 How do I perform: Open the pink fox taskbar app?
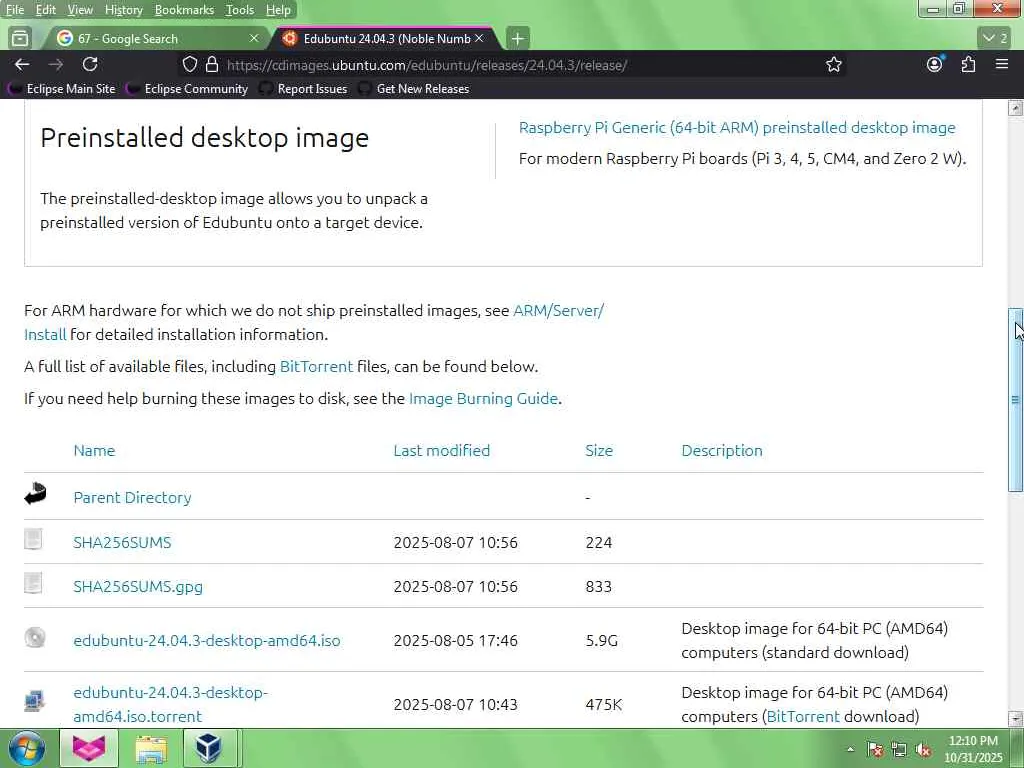pos(89,748)
